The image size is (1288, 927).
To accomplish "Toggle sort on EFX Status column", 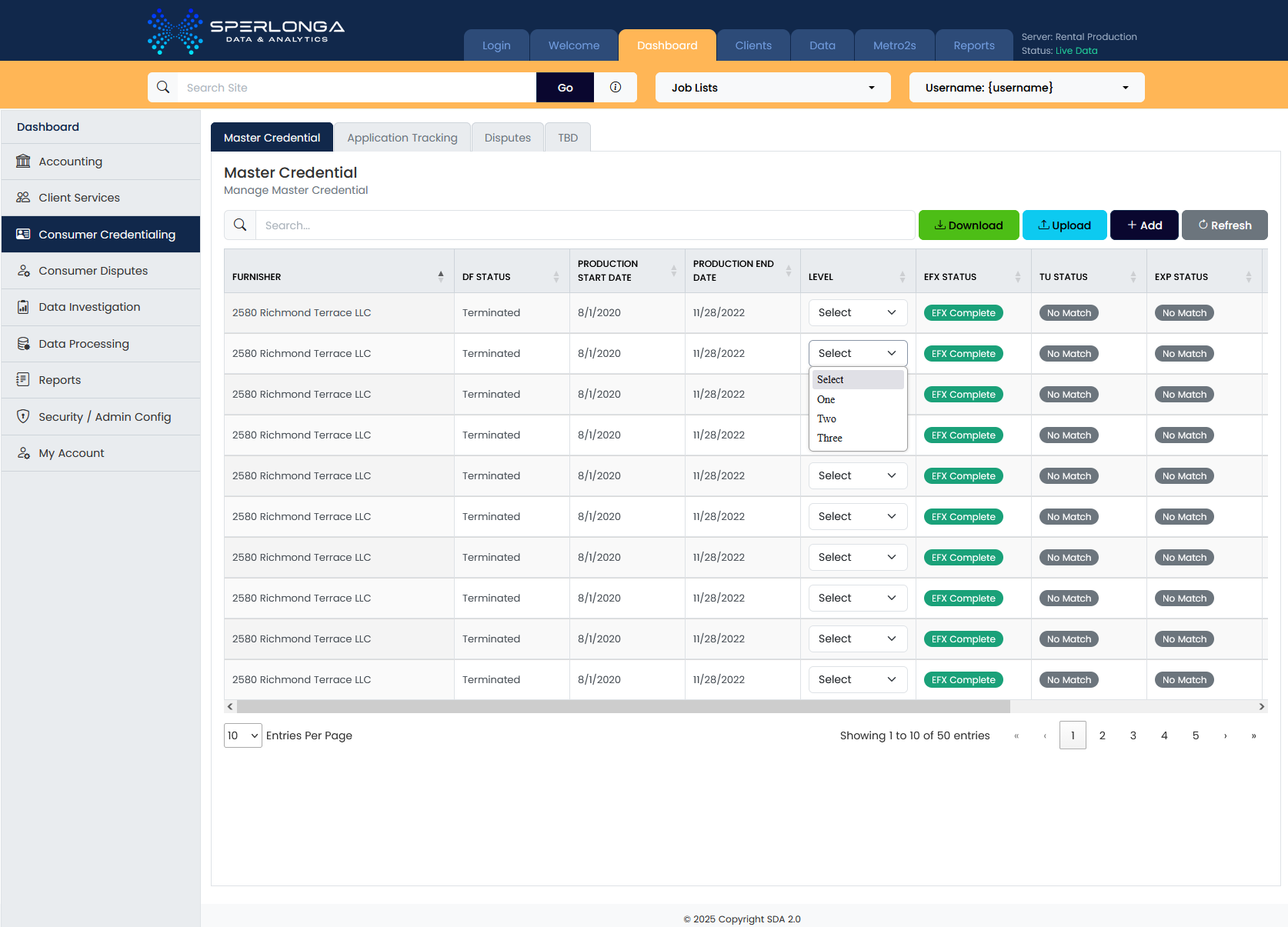I will (x=1018, y=276).
